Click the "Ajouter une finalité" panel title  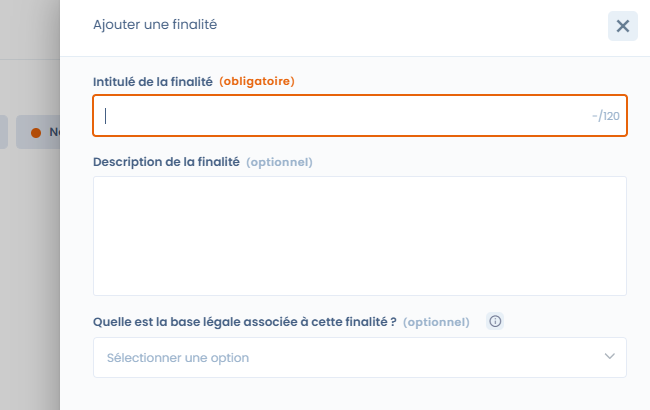[x=154, y=25]
